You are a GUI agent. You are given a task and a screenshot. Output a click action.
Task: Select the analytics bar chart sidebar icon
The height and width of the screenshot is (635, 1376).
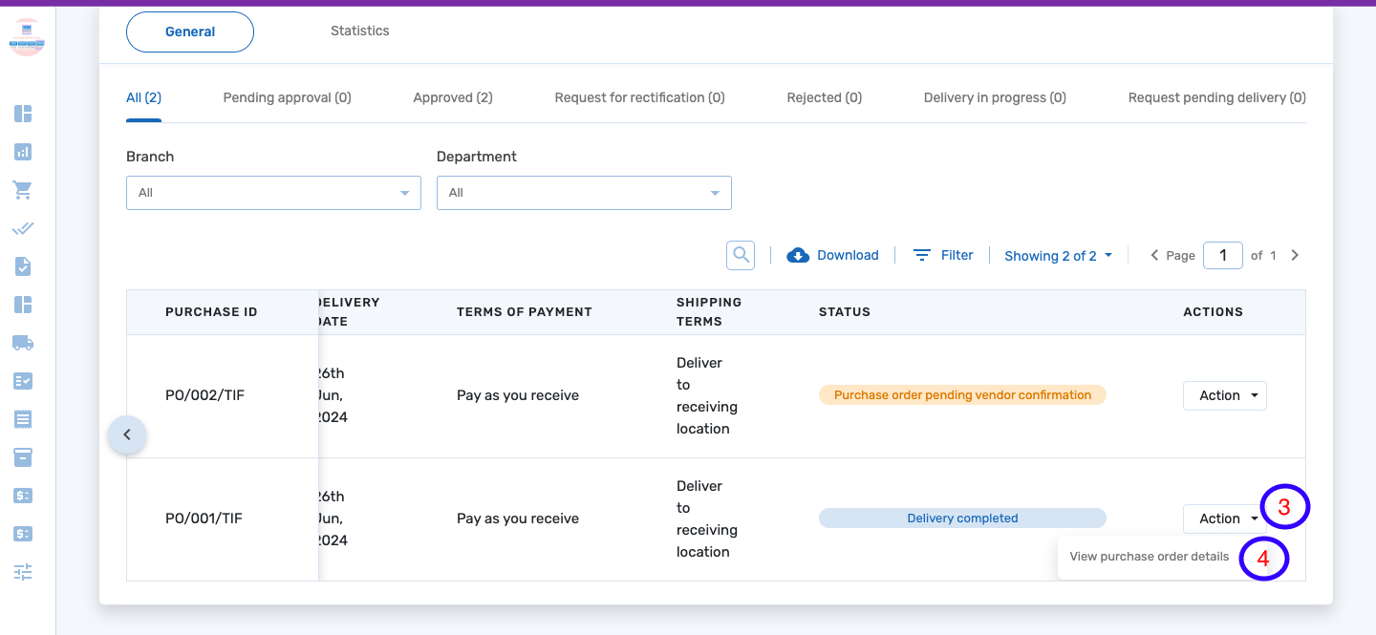pos(22,151)
